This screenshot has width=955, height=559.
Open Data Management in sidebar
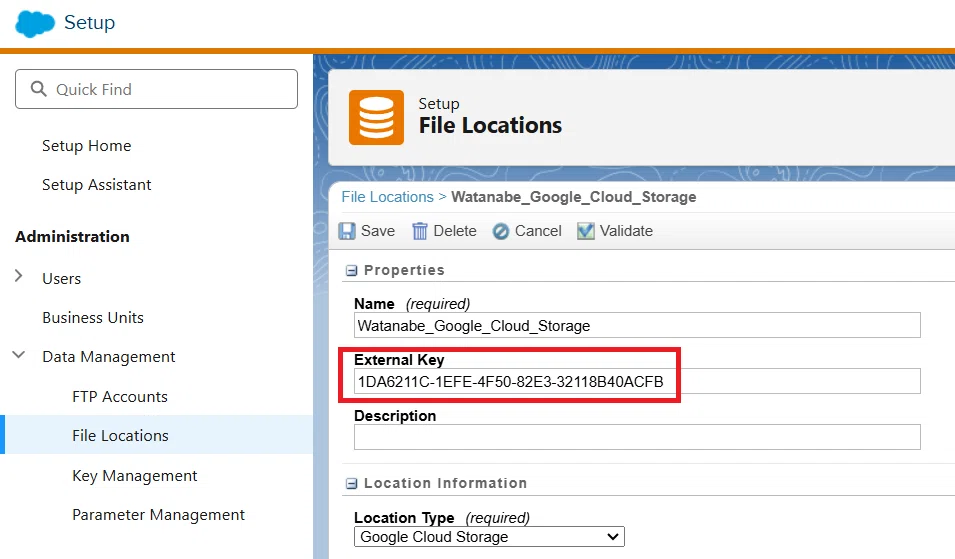pyautogui.click(x=108, y=357)
